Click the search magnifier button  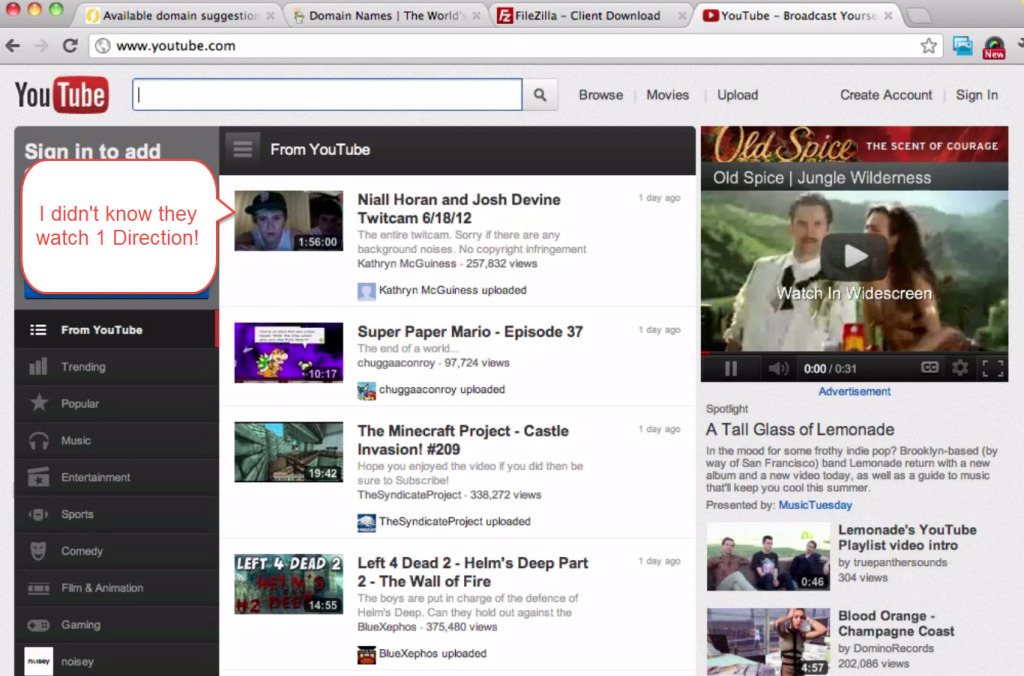[540, 95]
